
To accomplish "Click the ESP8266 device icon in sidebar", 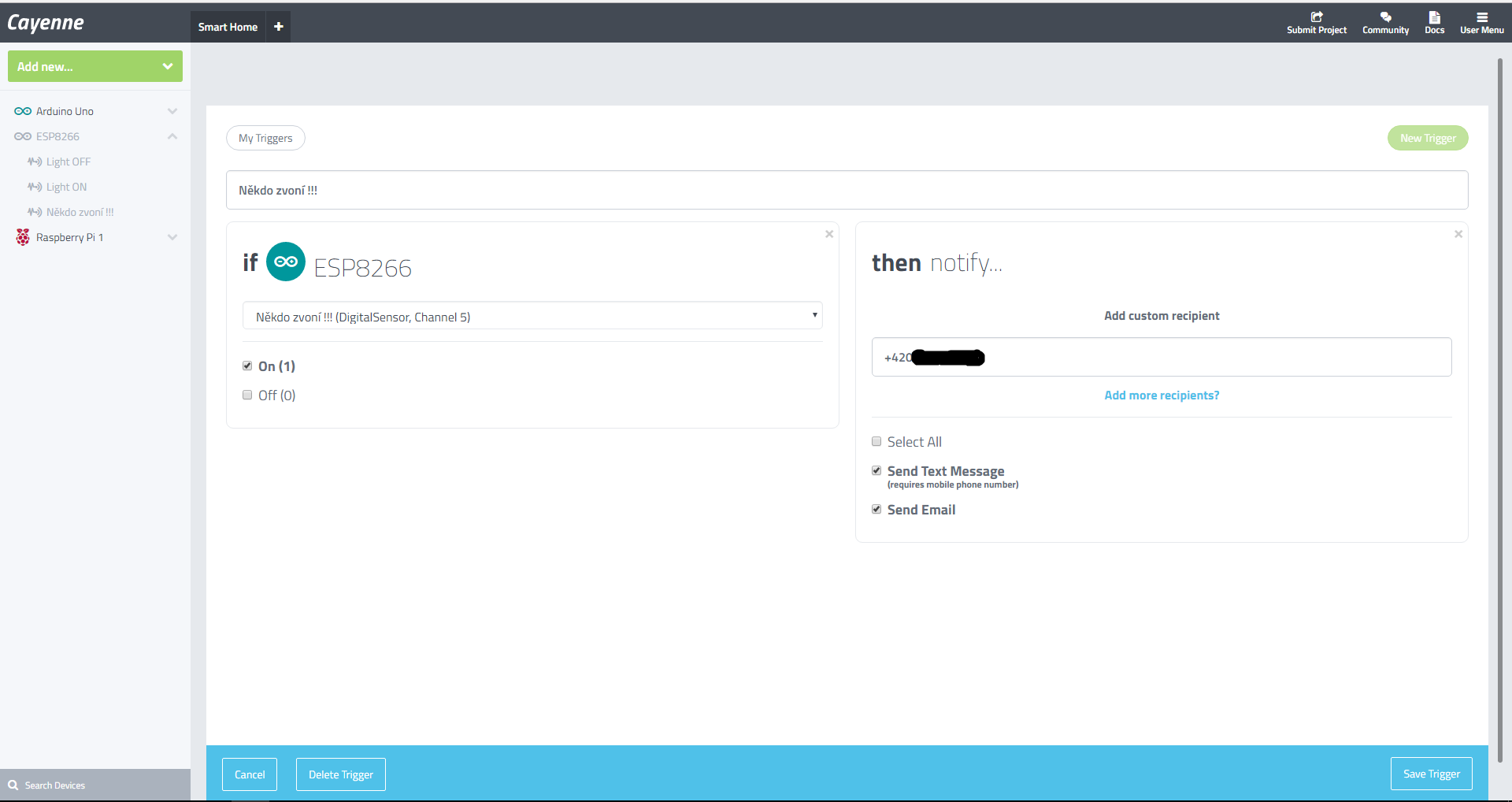I will point(23,136).
